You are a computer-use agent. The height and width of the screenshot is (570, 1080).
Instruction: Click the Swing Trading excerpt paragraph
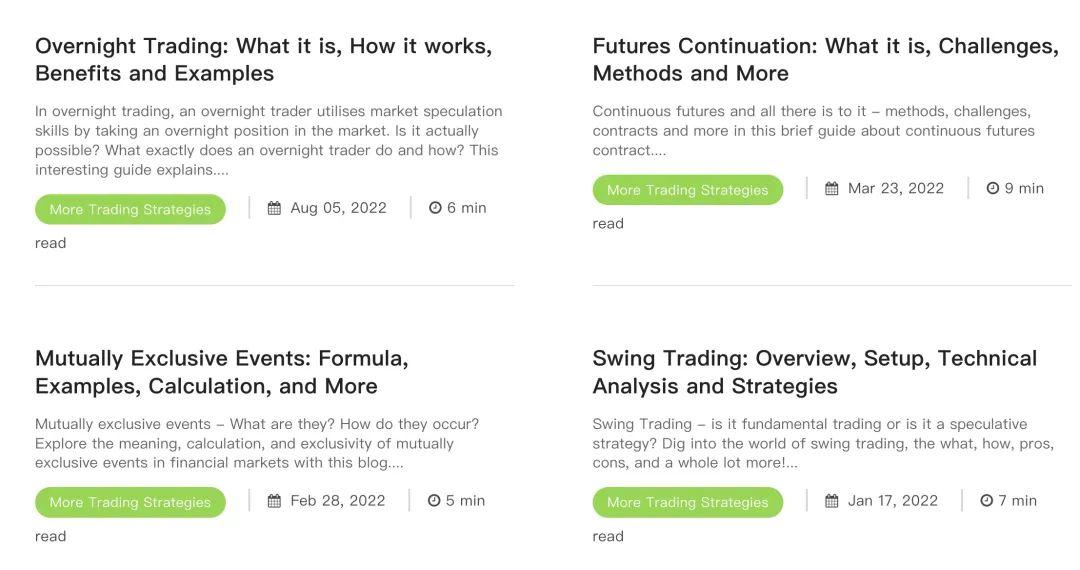pos(822,443)
